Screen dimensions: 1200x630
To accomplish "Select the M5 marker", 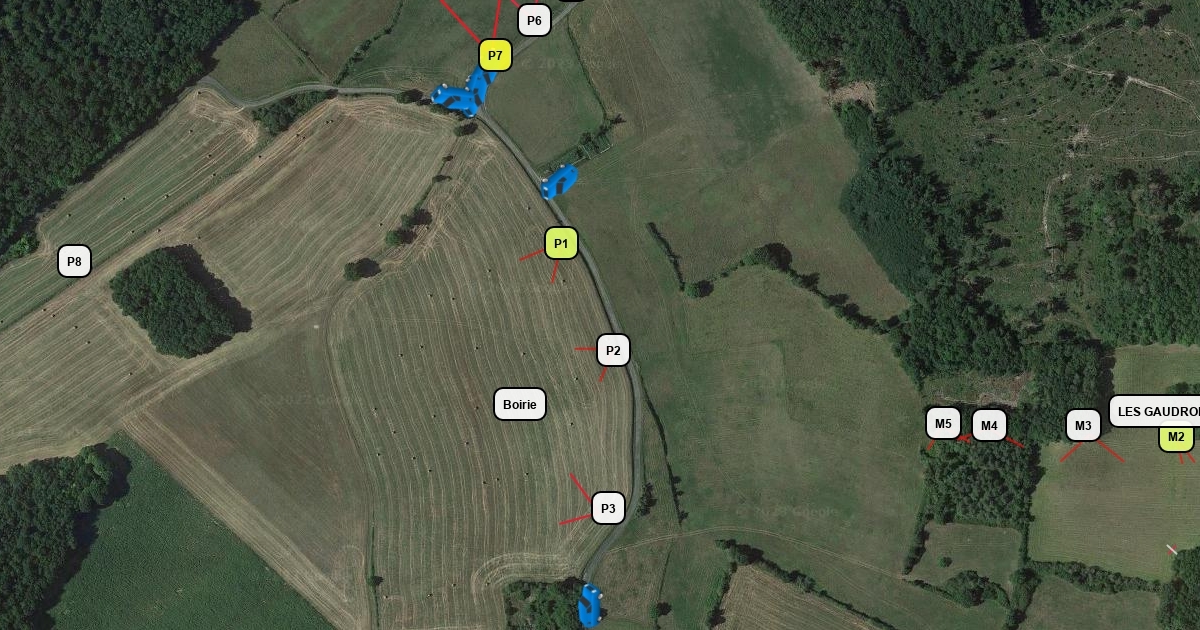I will click(943, 423).
